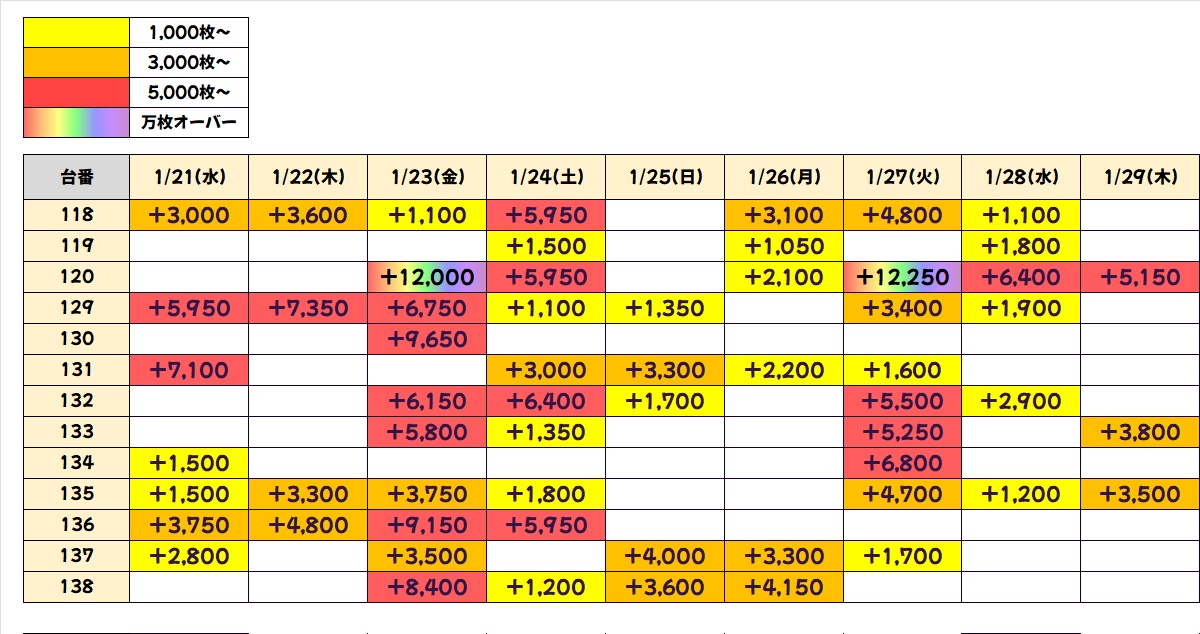Select the +9,650 cell in row 130
The width and height of the screenshot is (1200, 634).
point(428,339)
